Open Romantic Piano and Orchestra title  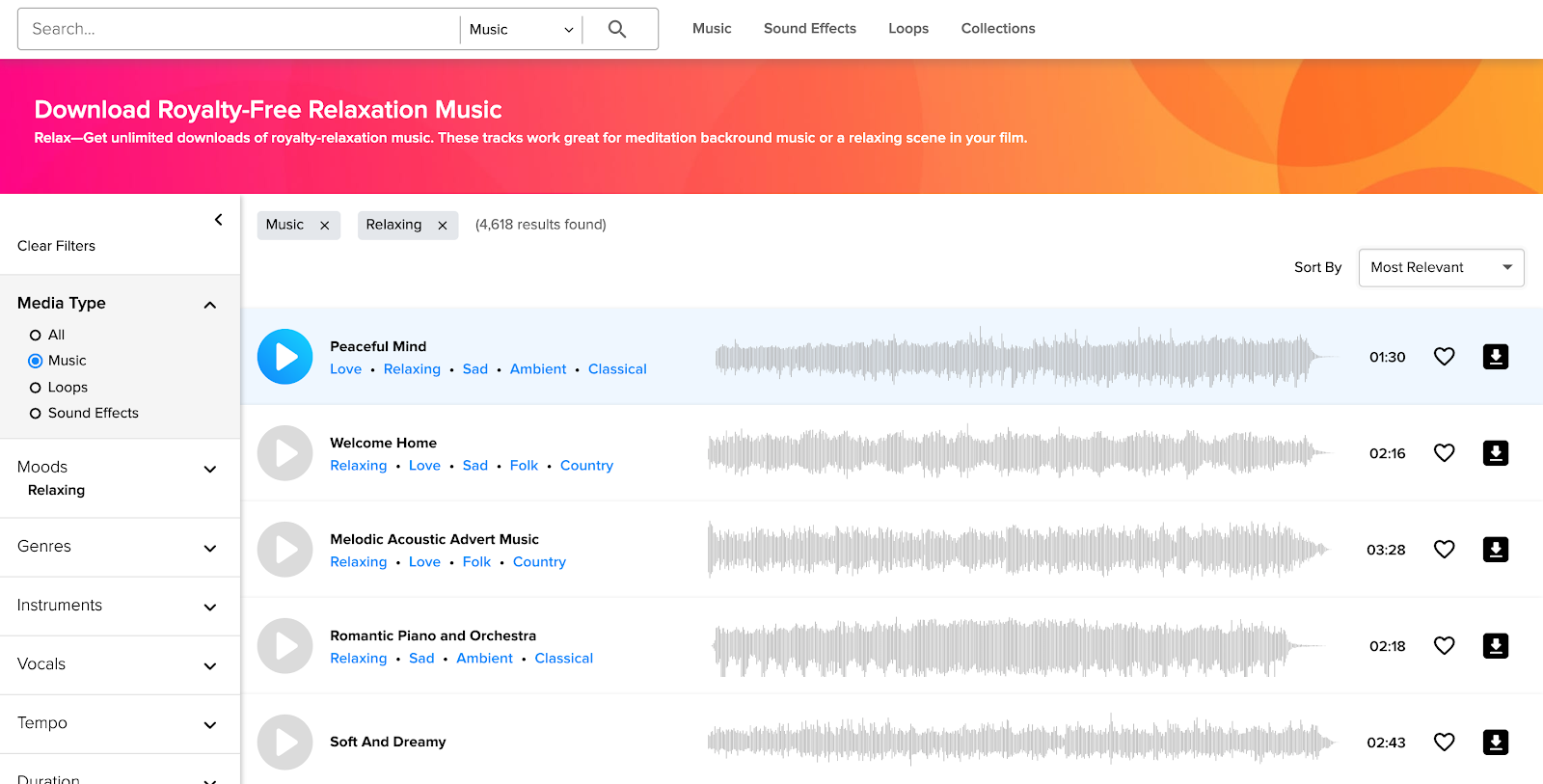433,635
